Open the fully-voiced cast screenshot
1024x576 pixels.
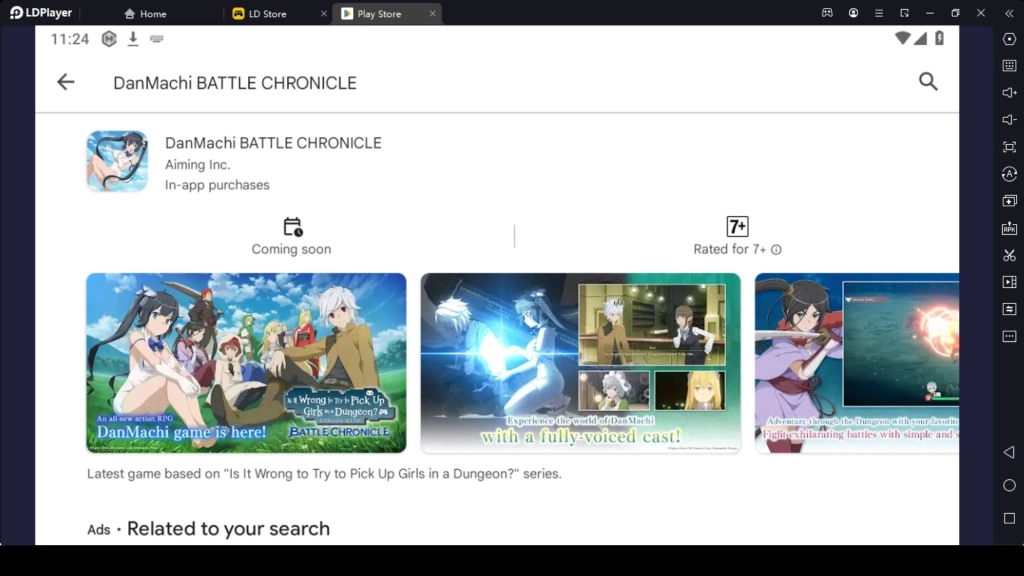(x=581, y=363)
